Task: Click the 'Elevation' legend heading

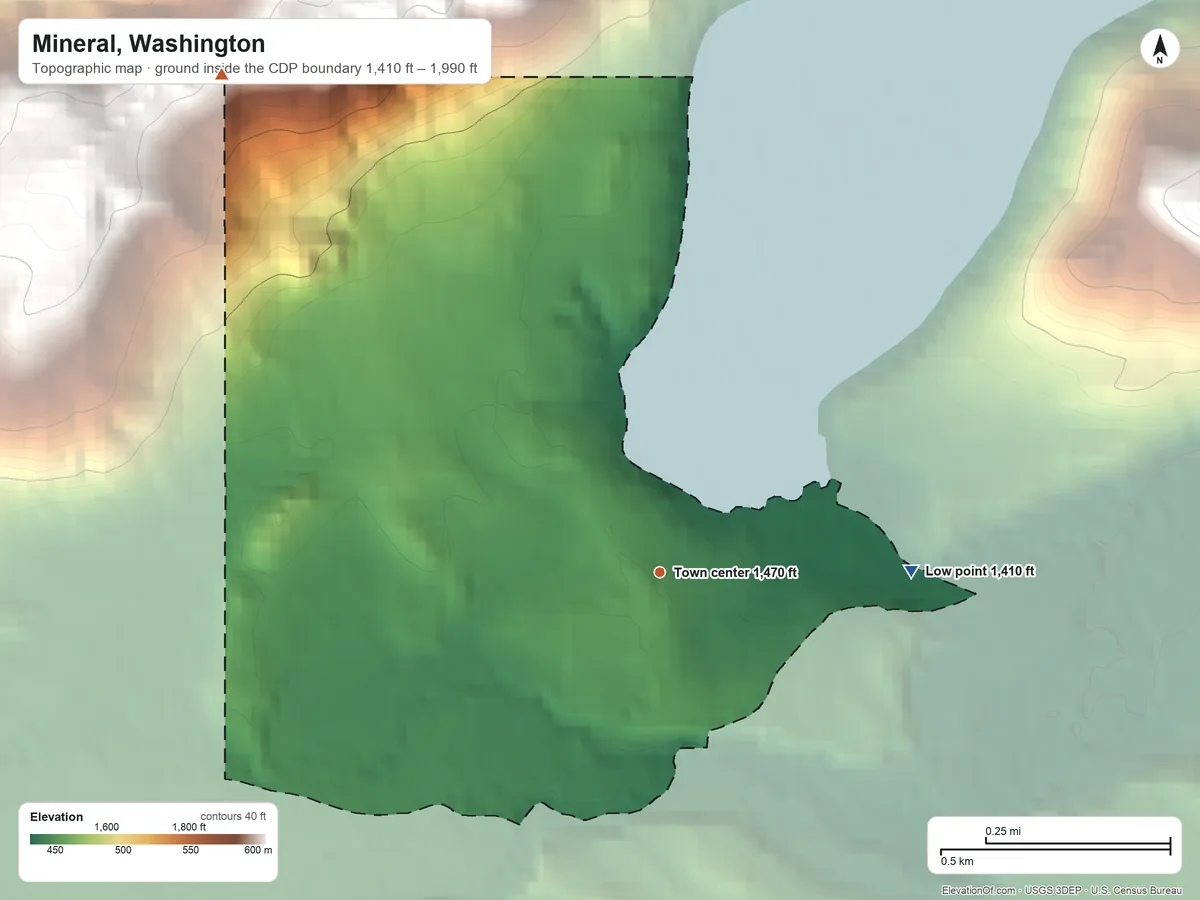Action: click(57, 817)
